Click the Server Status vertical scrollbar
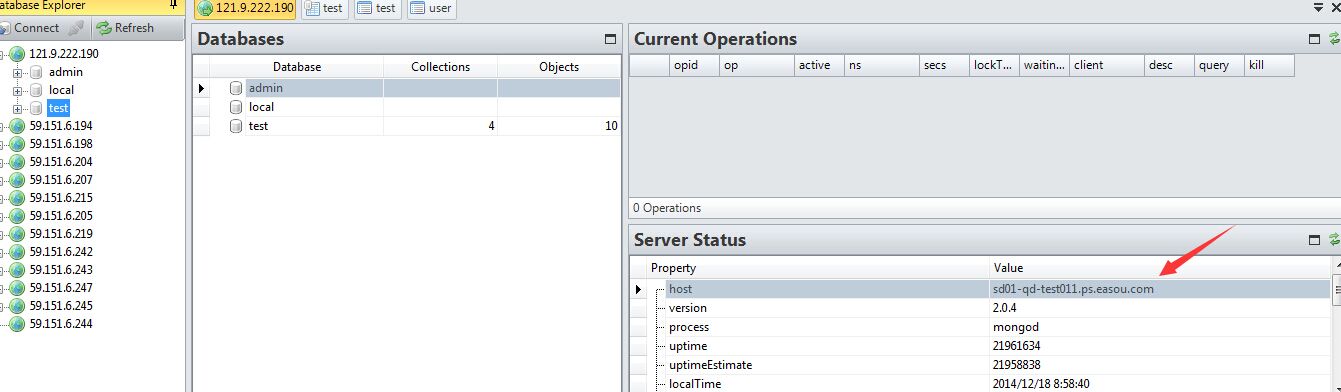Image resolution: width=1341 pixels, height=392 pixels. 1336,325
